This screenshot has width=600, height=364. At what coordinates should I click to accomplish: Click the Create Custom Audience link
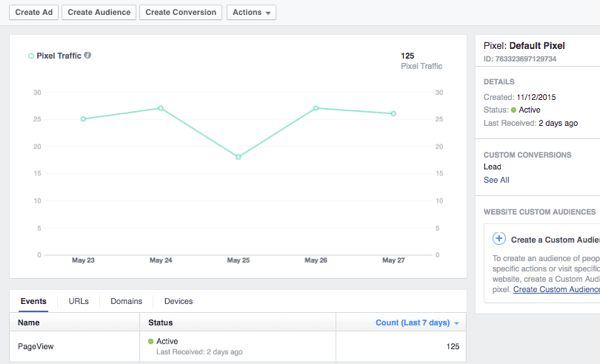tap(556, 289)
